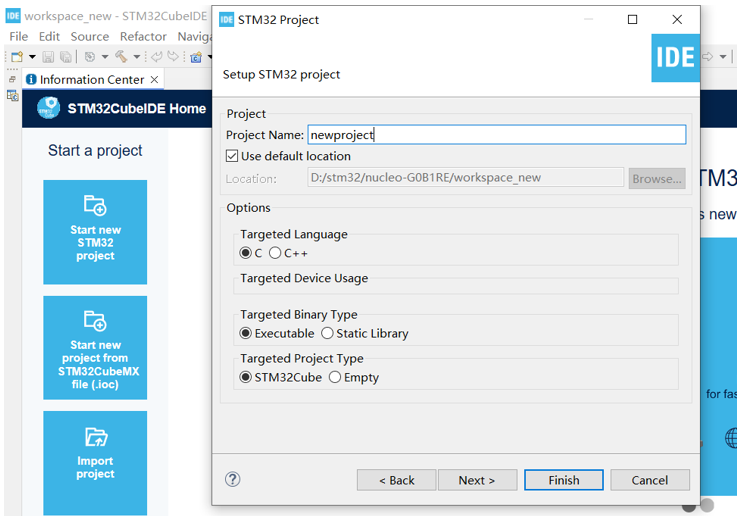Click the Project Name input field
737x516 pixels.
(x=497, y=135)
